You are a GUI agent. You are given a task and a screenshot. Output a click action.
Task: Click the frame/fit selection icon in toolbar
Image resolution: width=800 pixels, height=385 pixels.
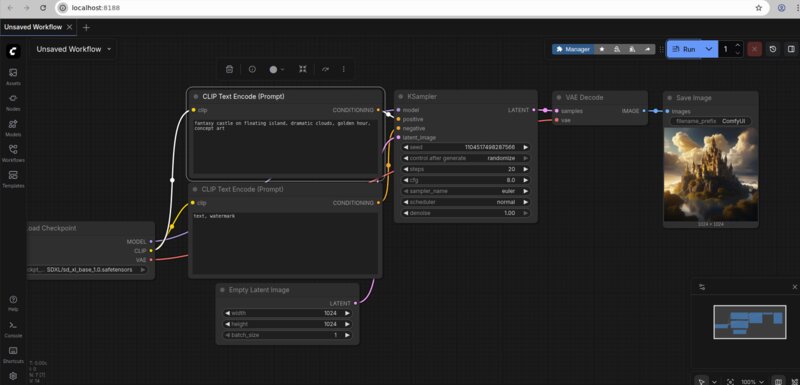coord(303,69)
